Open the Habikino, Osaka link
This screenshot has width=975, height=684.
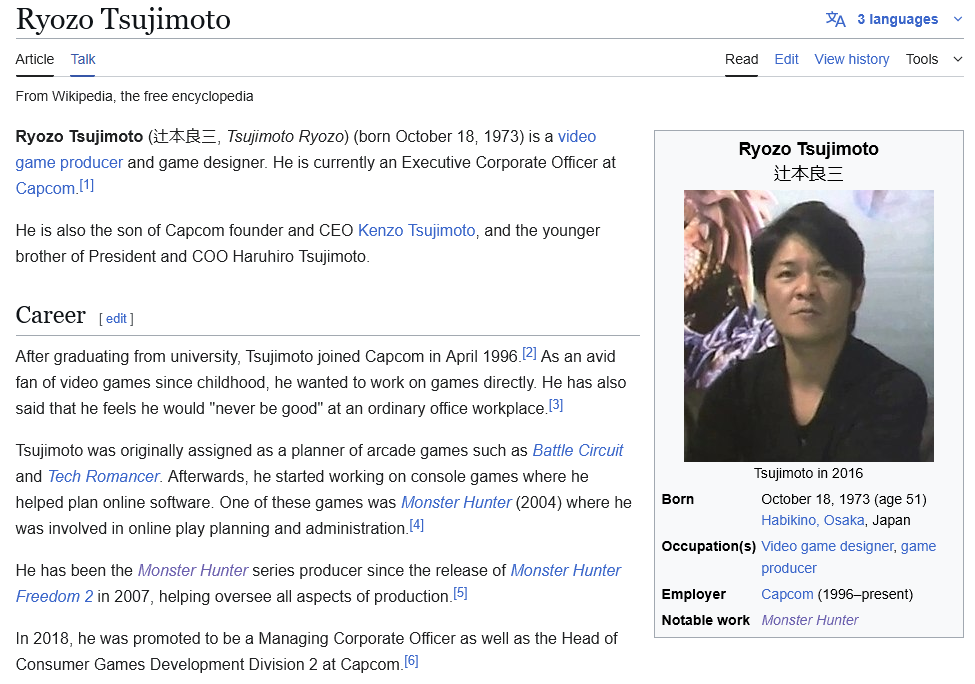click(813, 520)
